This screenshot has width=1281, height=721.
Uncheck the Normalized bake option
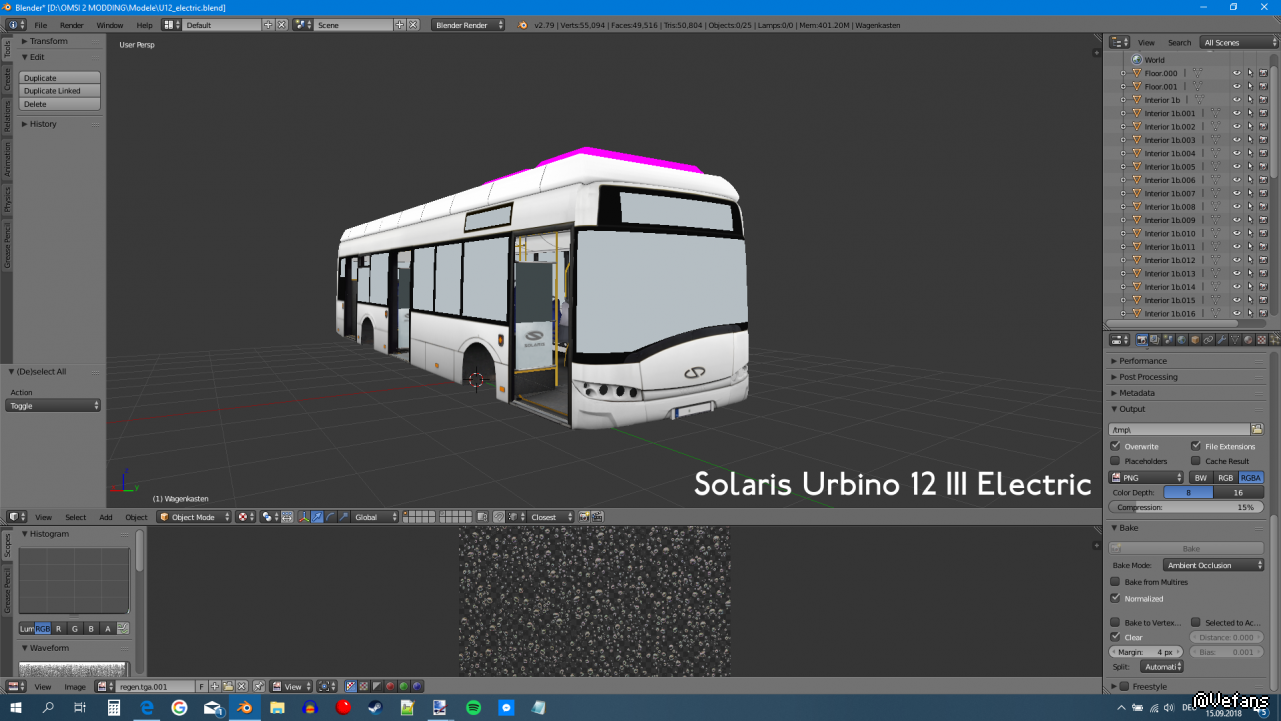(1115, 598)
